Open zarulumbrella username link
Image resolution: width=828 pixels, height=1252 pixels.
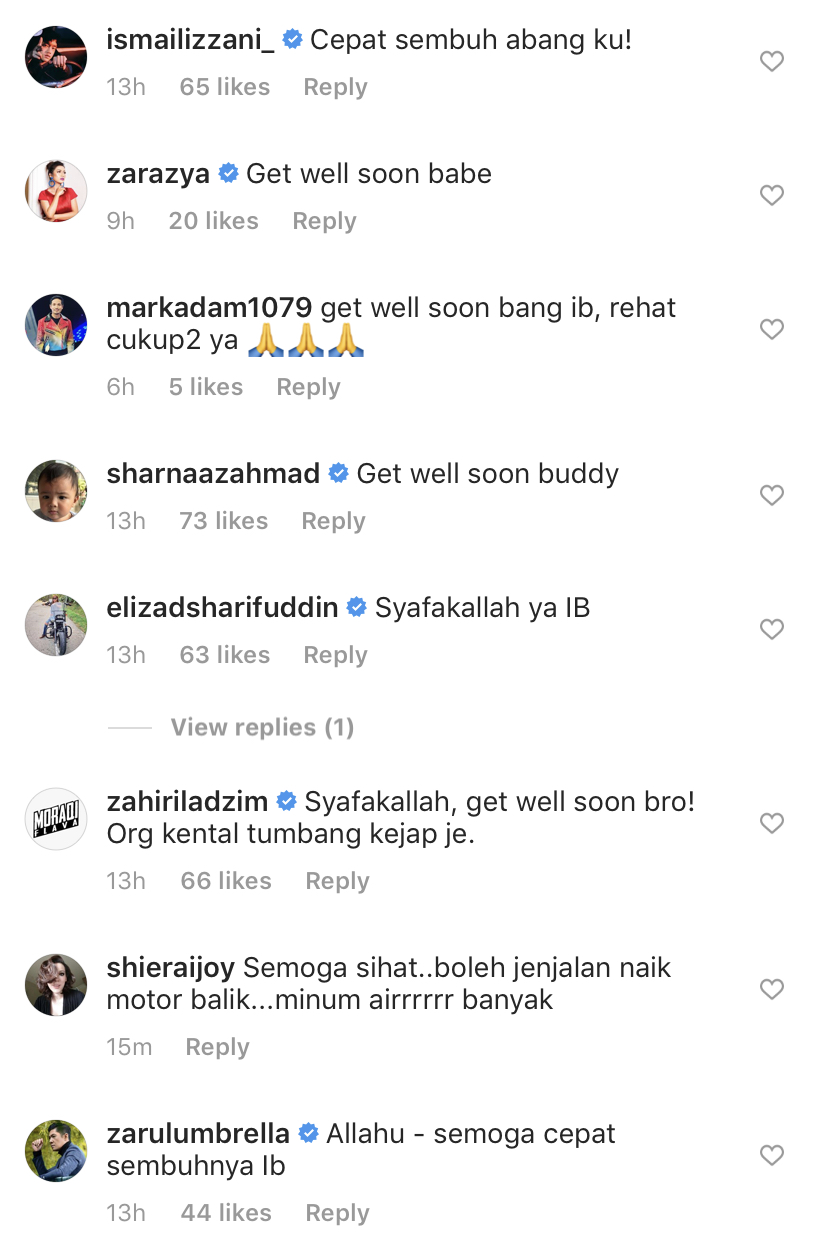[x=198, y=1134]
